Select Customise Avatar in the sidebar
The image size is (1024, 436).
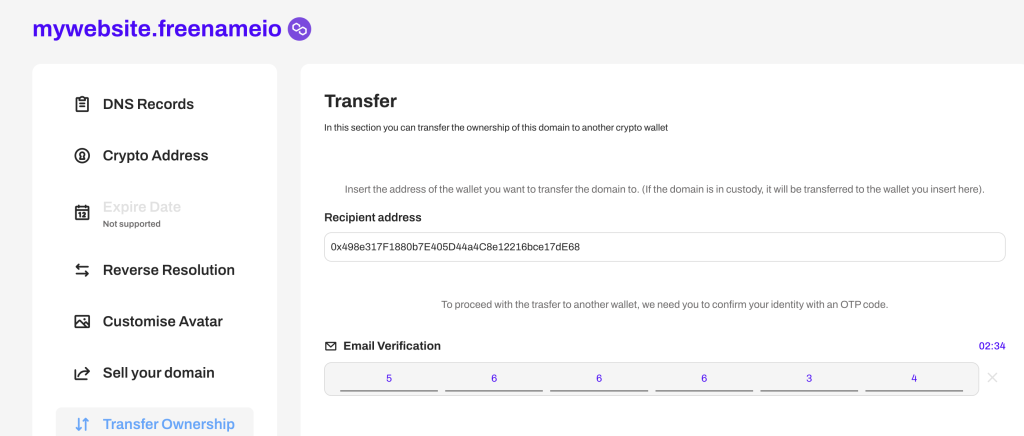[x=162, y=322]
